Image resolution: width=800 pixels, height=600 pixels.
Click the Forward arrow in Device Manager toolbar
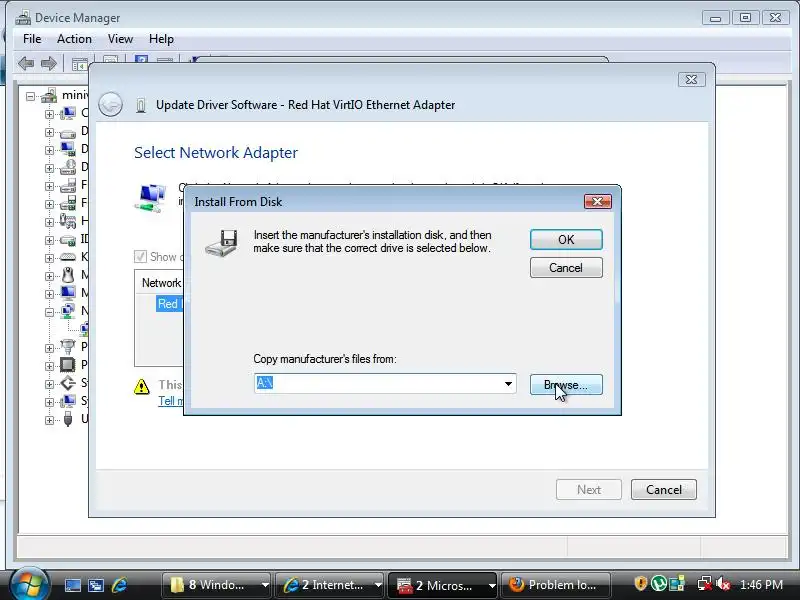[x=48, y=64]
